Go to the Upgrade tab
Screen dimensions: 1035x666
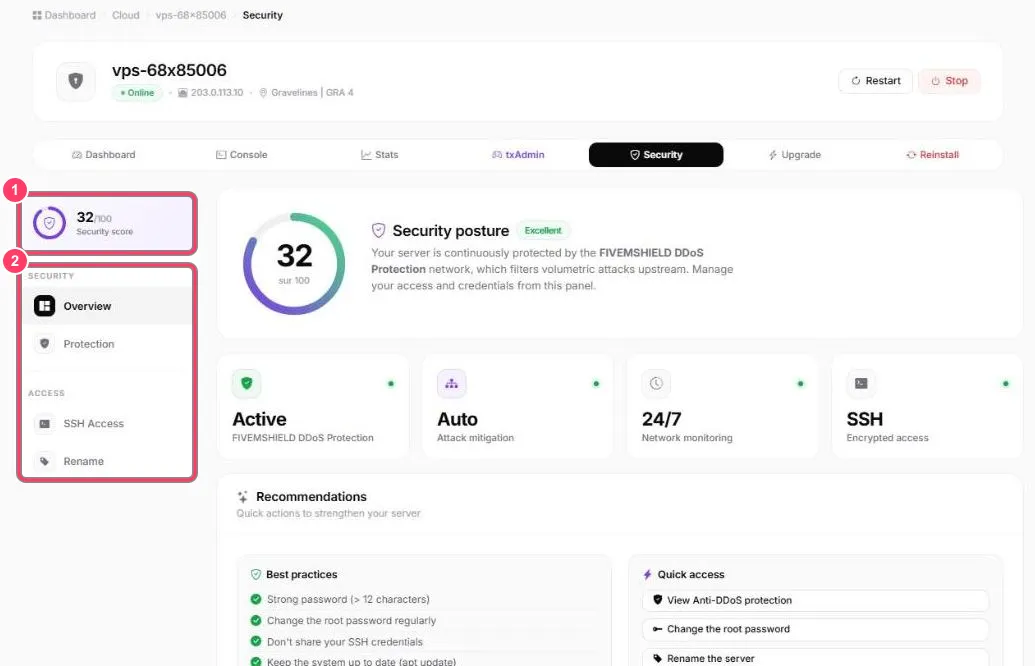795,155
